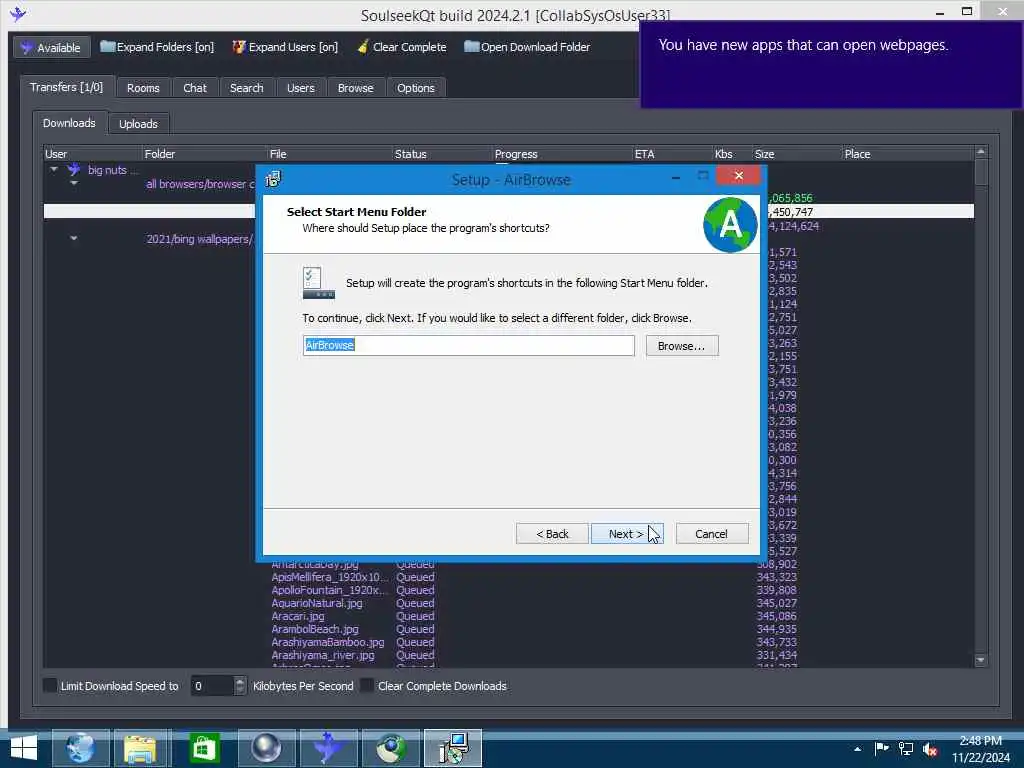Click the ETA column header

tap(672, 154)
